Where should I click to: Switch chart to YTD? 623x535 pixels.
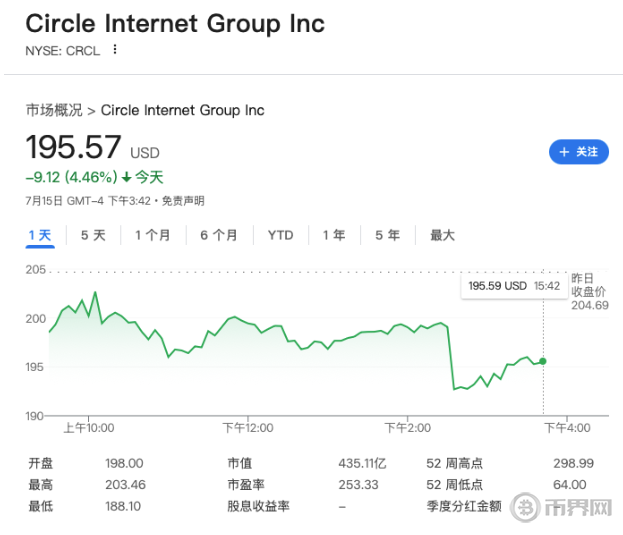point(281,235)
